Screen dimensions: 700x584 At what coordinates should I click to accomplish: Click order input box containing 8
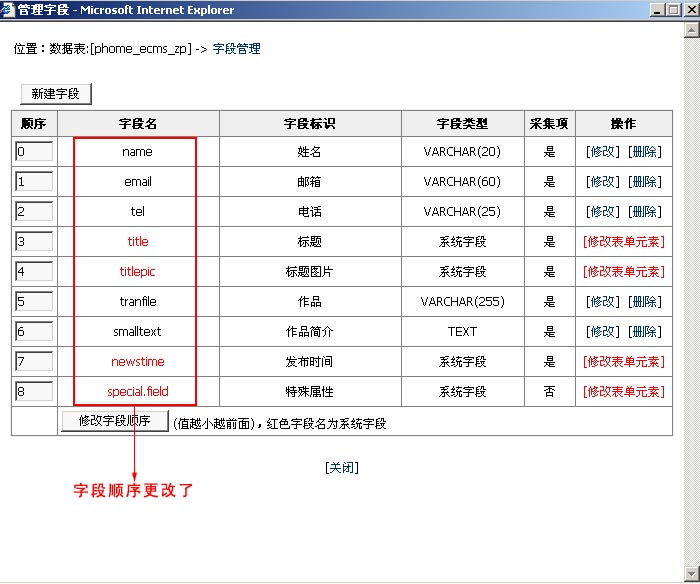pyautogui.click(x=34, y=392)
